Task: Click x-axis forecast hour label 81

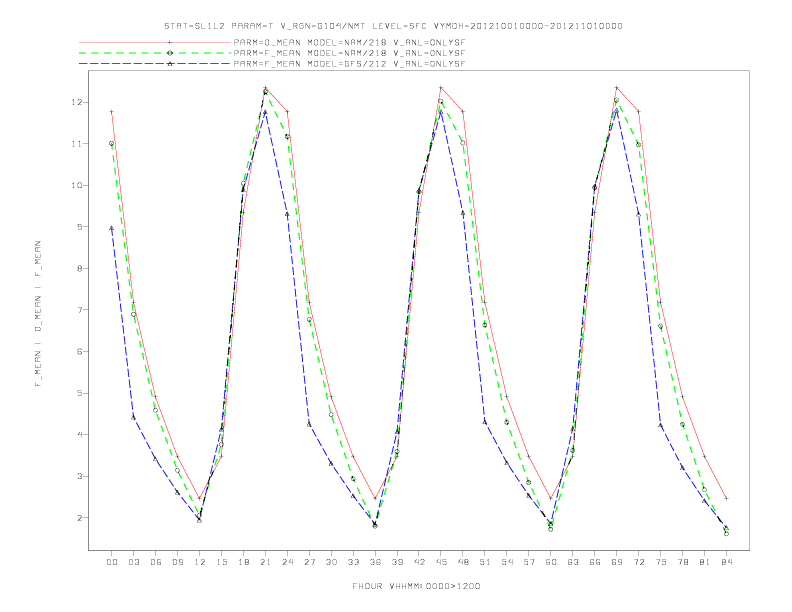Action: [705, 562]
